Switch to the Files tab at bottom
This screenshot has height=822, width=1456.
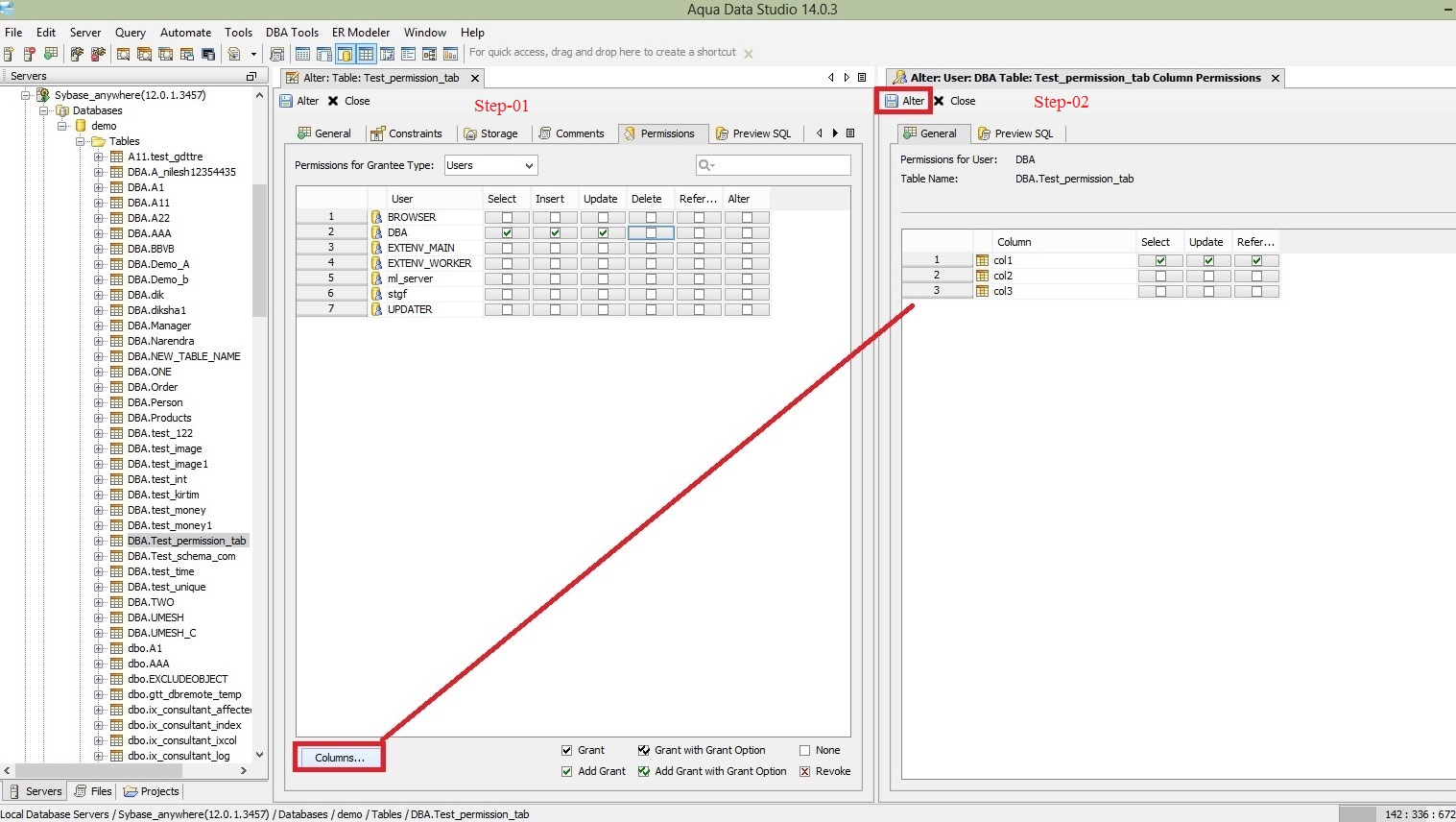(92, 791)
